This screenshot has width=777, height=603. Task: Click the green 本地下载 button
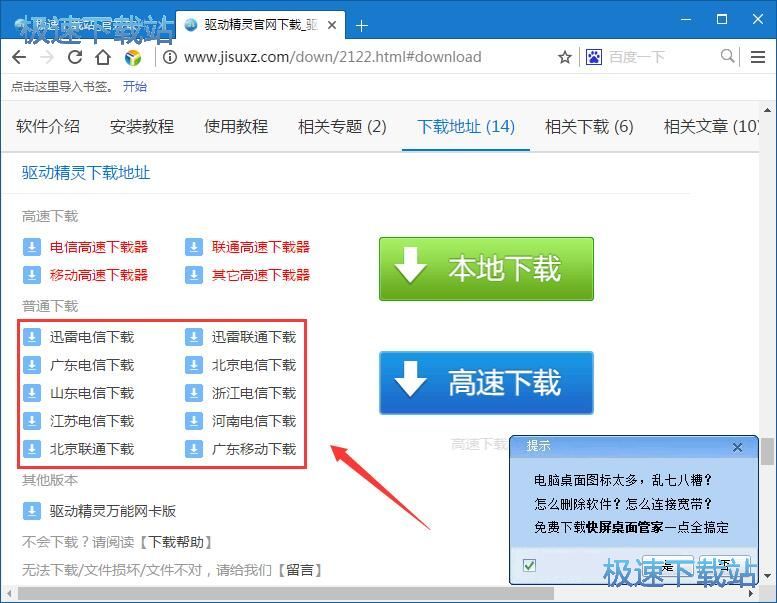(486, 269)
